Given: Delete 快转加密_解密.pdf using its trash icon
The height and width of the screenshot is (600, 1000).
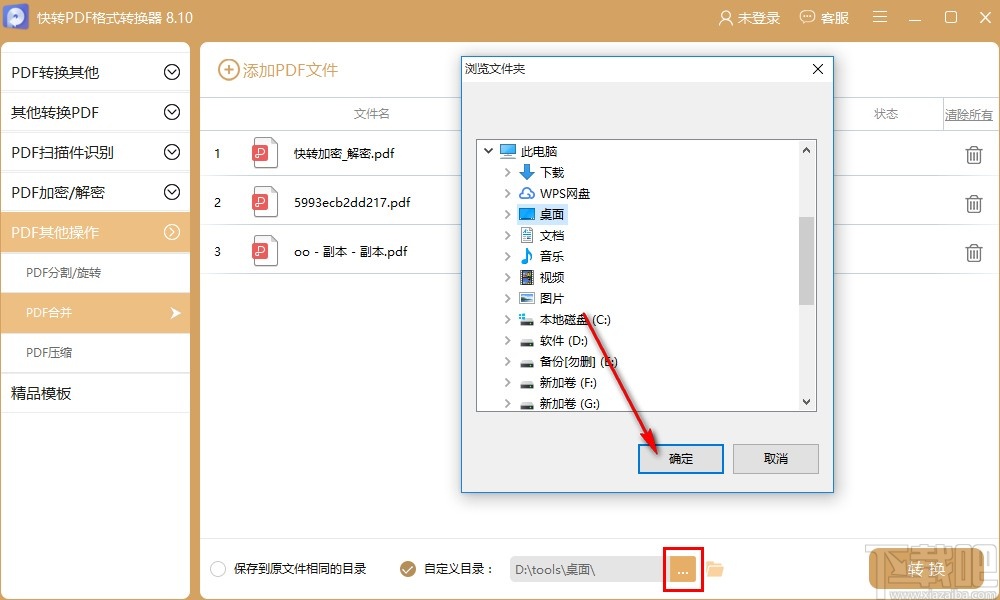Looking at the screenshot, I should [x=973, y=153].
